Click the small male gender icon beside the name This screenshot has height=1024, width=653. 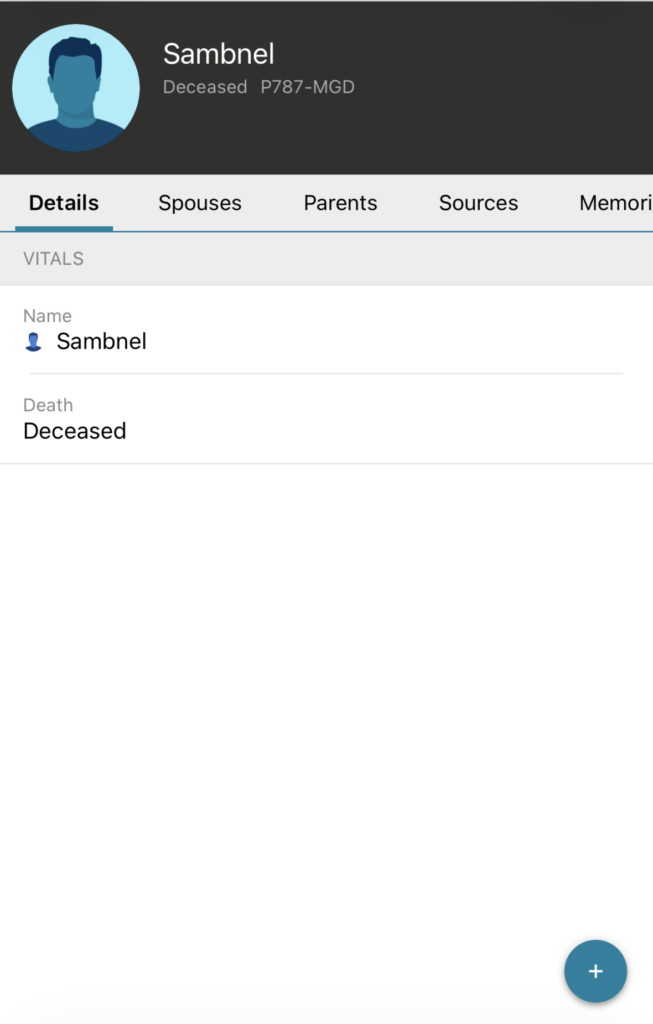pos(34,342)
